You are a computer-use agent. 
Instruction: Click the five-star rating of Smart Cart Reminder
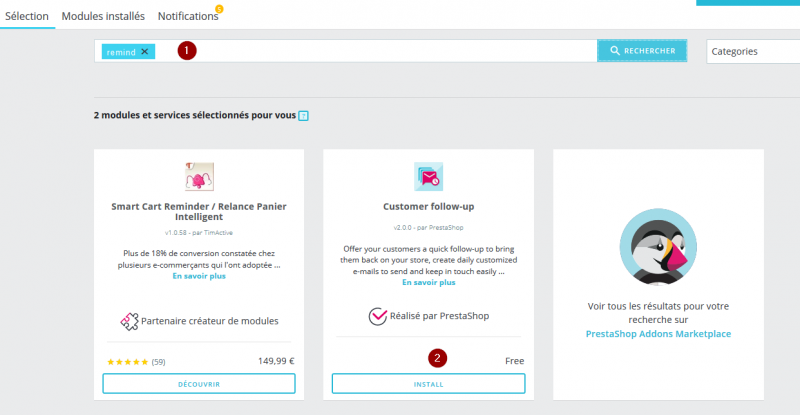tap(128, 362)
